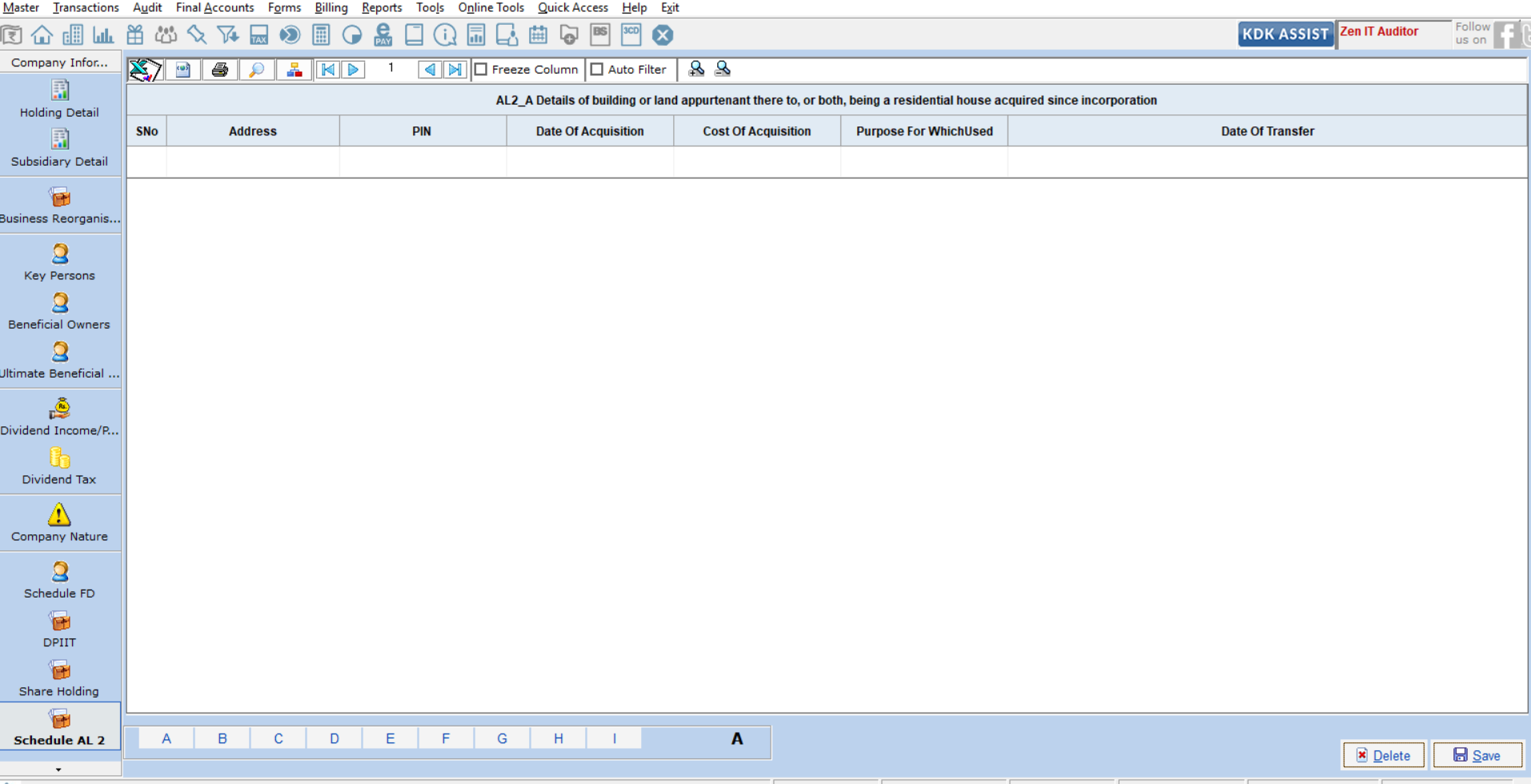The width and height of the screenshot is (1531, 784).
Task: Click the funnel filter download icon
Action: [x=228, y=34]
